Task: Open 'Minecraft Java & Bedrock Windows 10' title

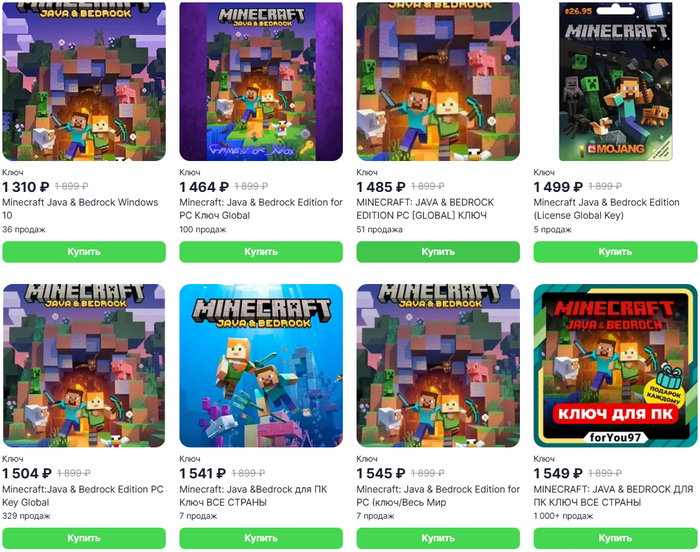Action: click(x=80, y=209)
